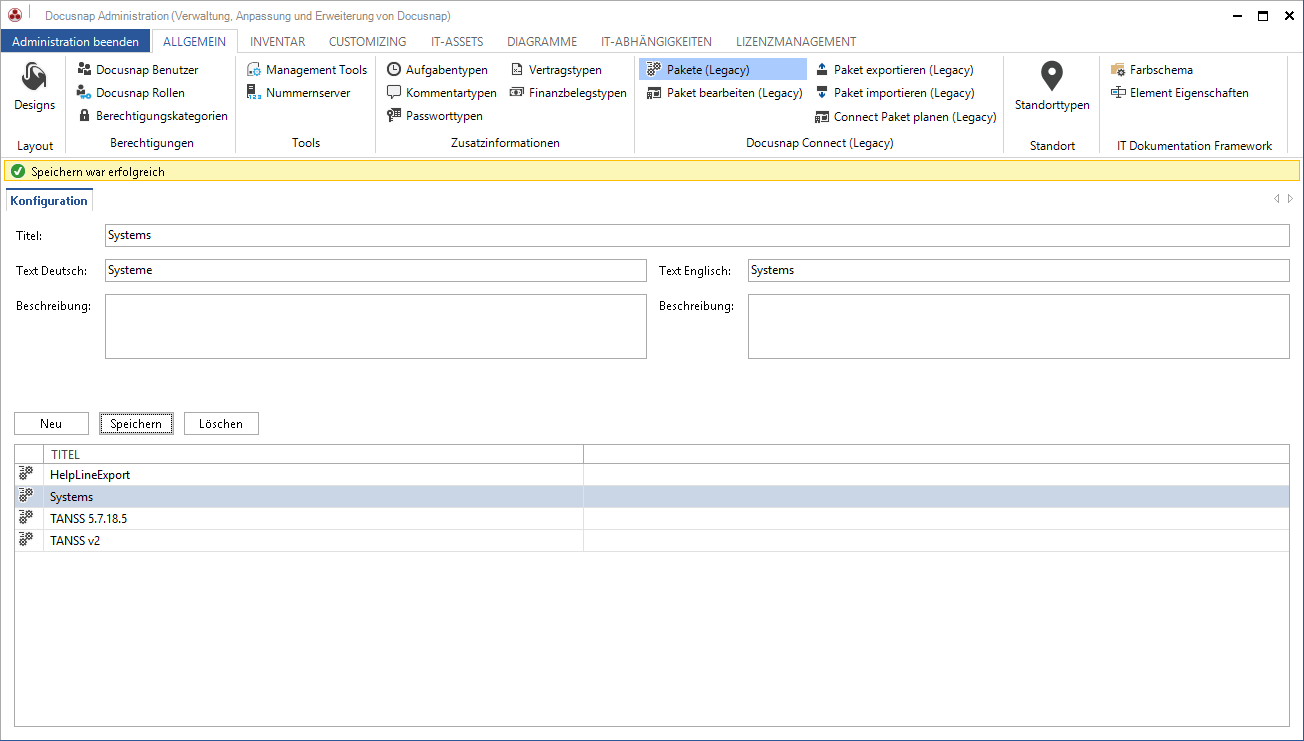Open Connect Paket planen (Legacy)
Image resolution: width=1304 pixels, height=741 pixels.
point(906,117)
